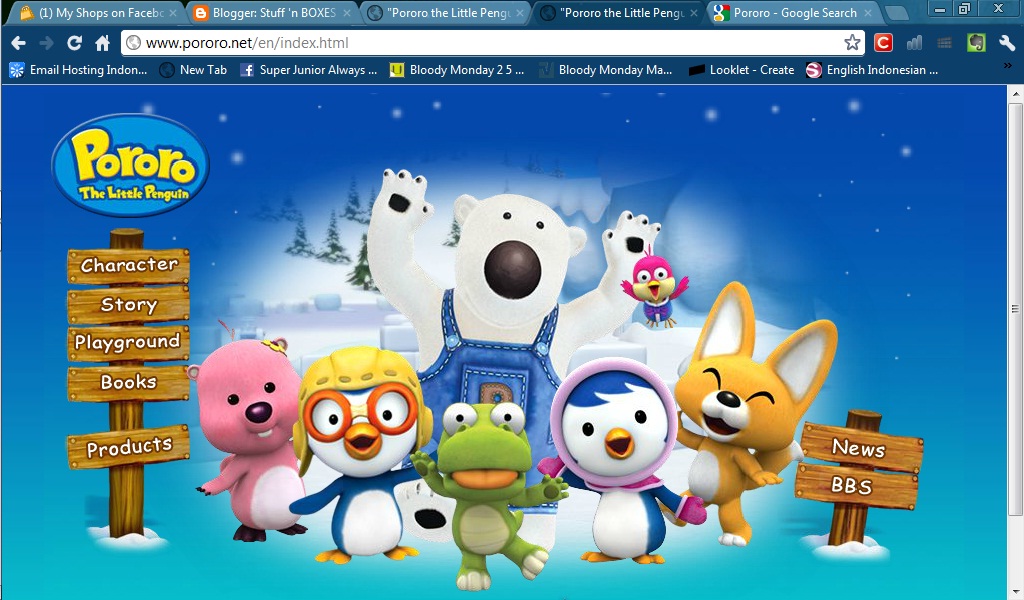Open the Story section
The height and width of the screenshot is (600, 1024).
pos(126,304)
